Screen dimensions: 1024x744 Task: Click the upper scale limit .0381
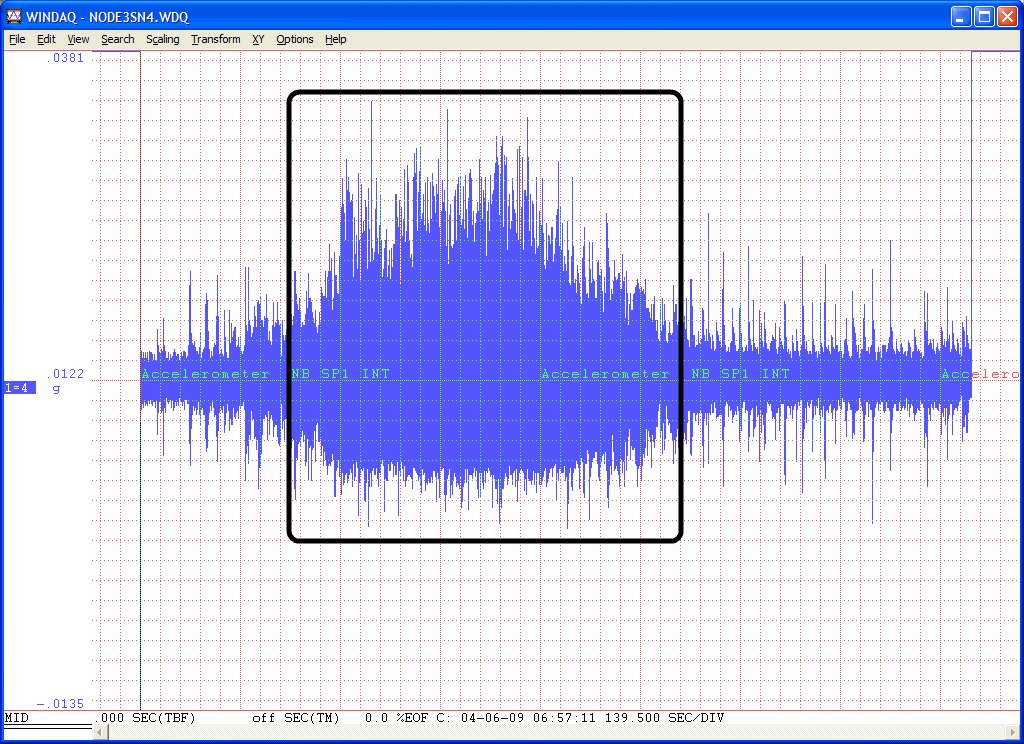coord(65,58)
